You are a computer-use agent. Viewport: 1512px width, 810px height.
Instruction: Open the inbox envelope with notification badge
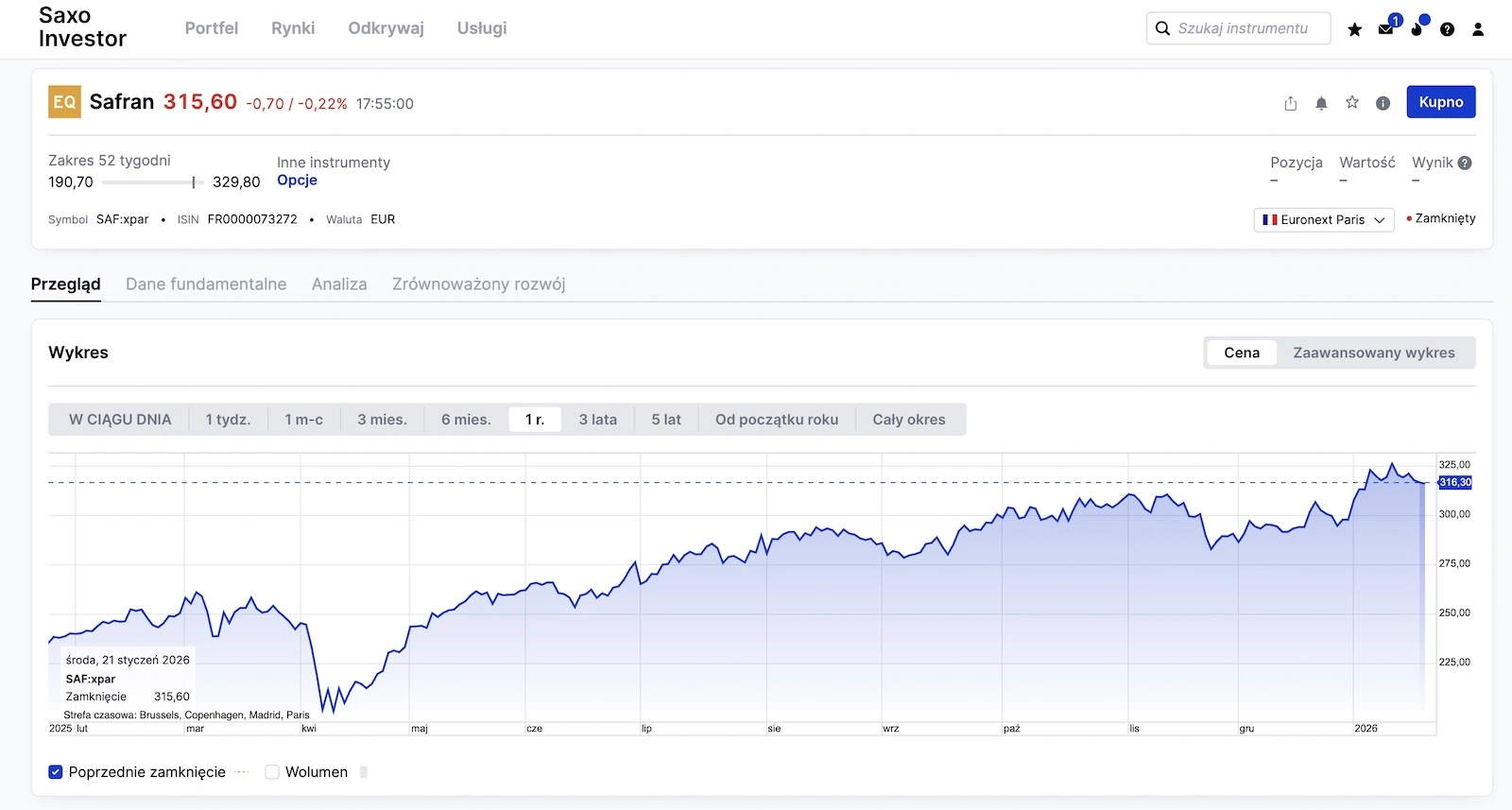point(1386,28)
